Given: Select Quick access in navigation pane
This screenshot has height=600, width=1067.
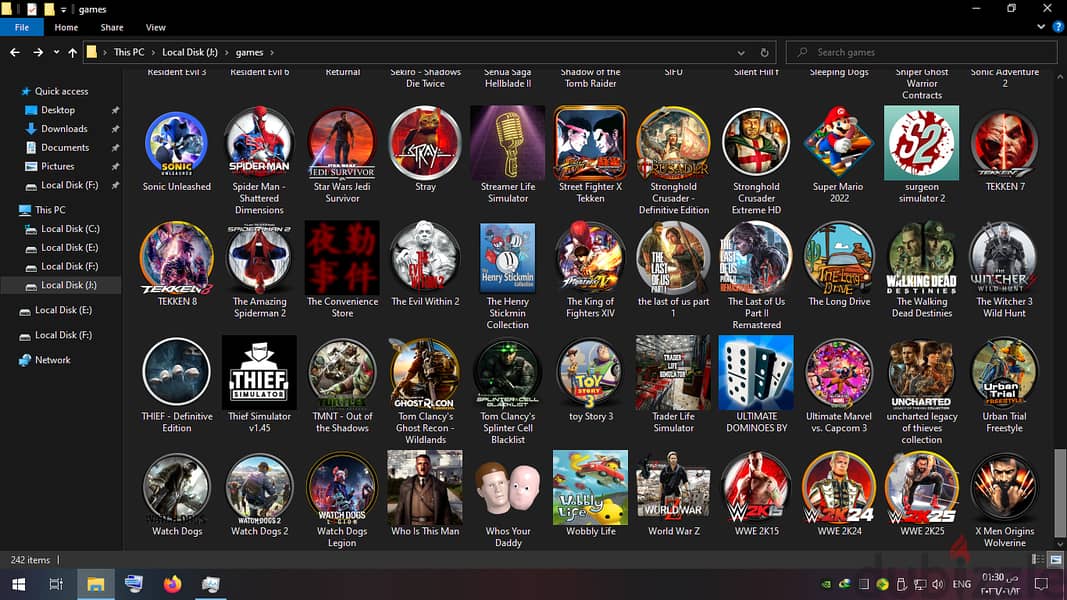Looking at the screenshot, I should pyautogui.click(x=61, y=91).
